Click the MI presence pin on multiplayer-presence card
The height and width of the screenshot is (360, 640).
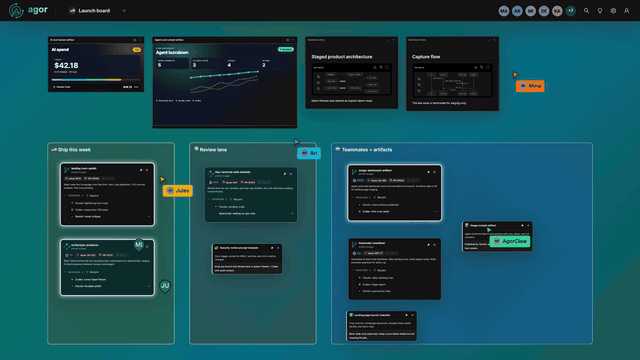(x=139, y=245)
